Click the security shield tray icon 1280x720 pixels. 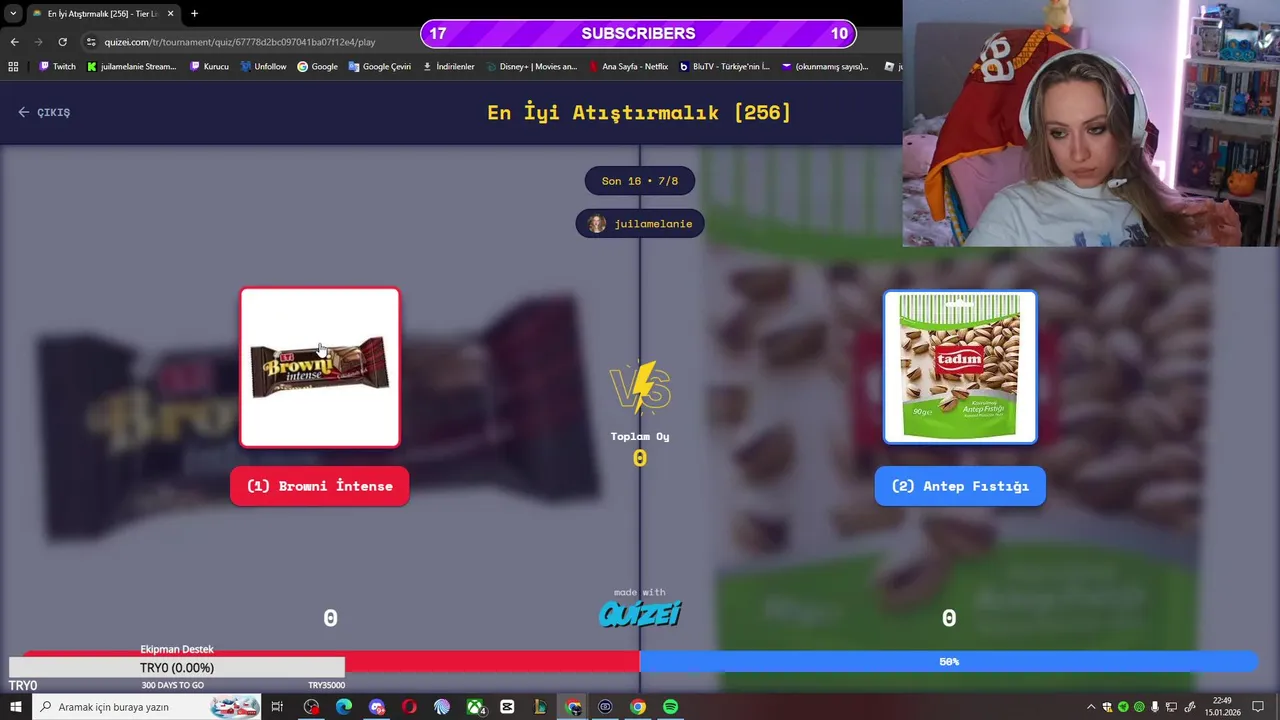coord(1107,707)
